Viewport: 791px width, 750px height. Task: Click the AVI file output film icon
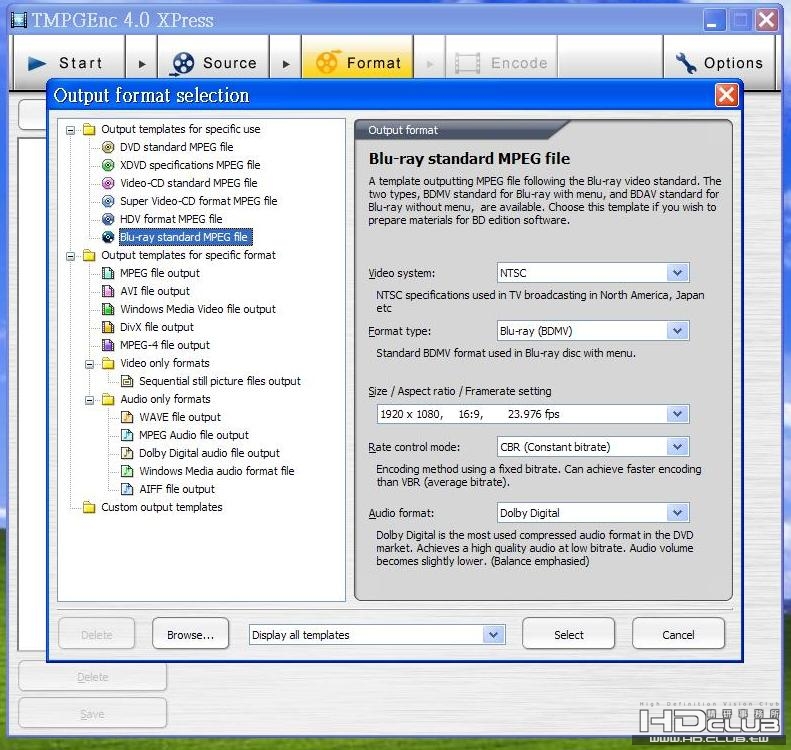click(108, 291)
